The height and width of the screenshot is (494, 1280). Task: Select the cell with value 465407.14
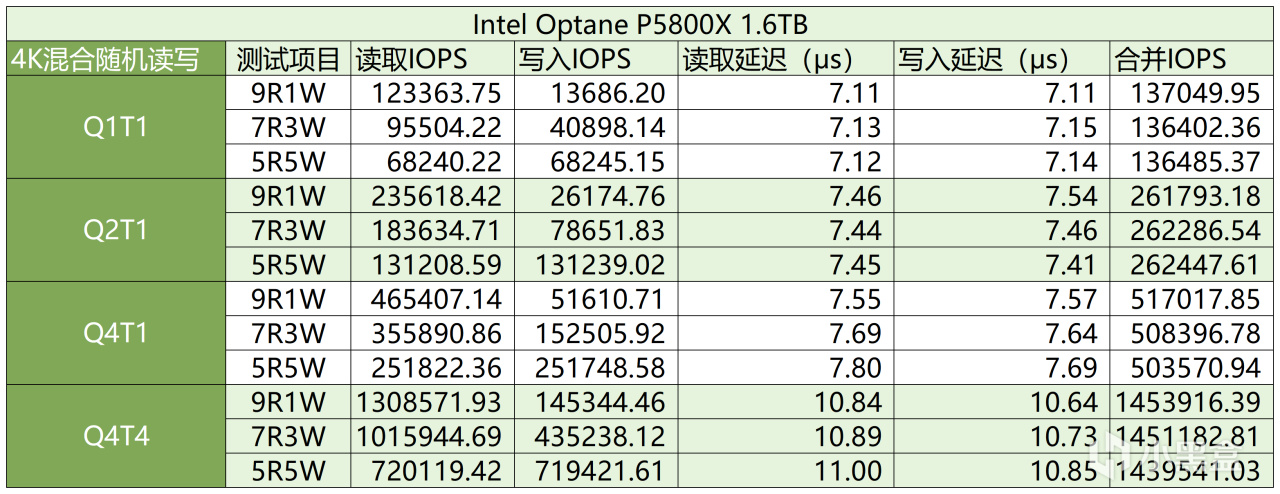(433, 298)
